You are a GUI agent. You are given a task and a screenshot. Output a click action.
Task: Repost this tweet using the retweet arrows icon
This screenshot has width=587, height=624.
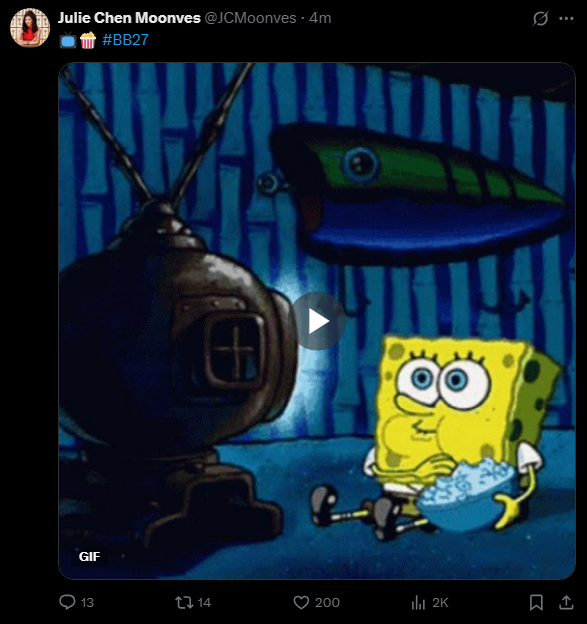[184, 602]
